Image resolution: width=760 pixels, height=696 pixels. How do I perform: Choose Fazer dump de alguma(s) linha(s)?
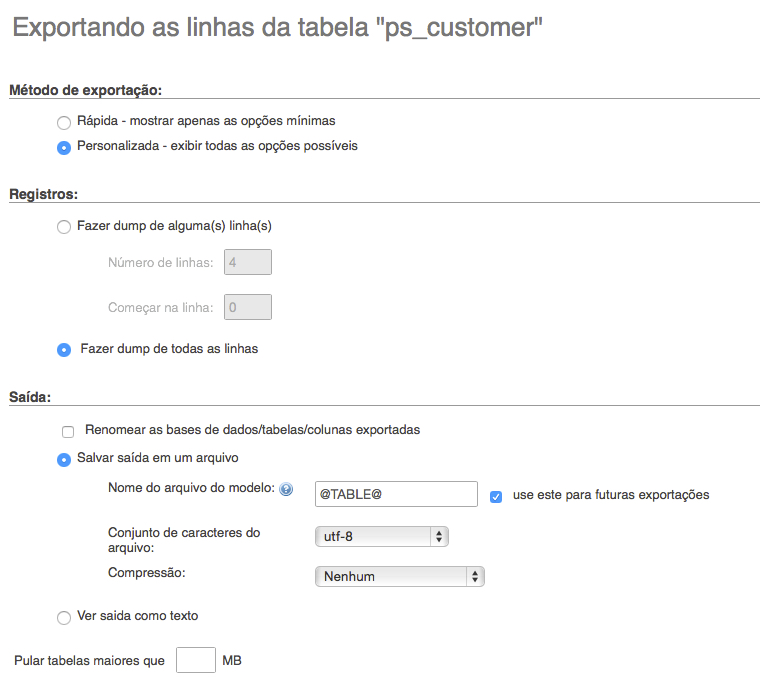(x=64, y=227)
